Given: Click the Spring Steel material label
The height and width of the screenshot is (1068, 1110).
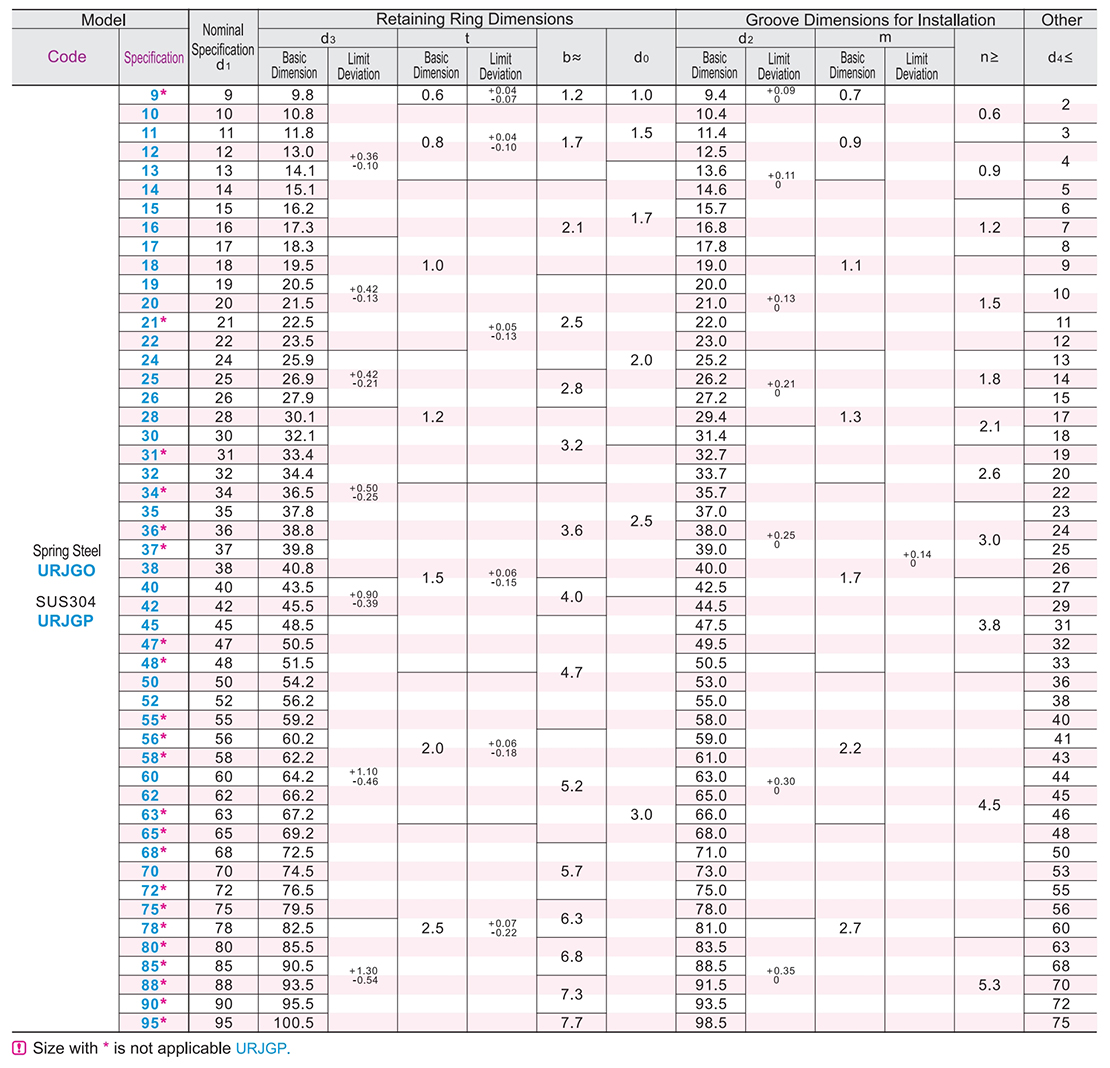Looking at the screenshot, I should tap(67, 551).
